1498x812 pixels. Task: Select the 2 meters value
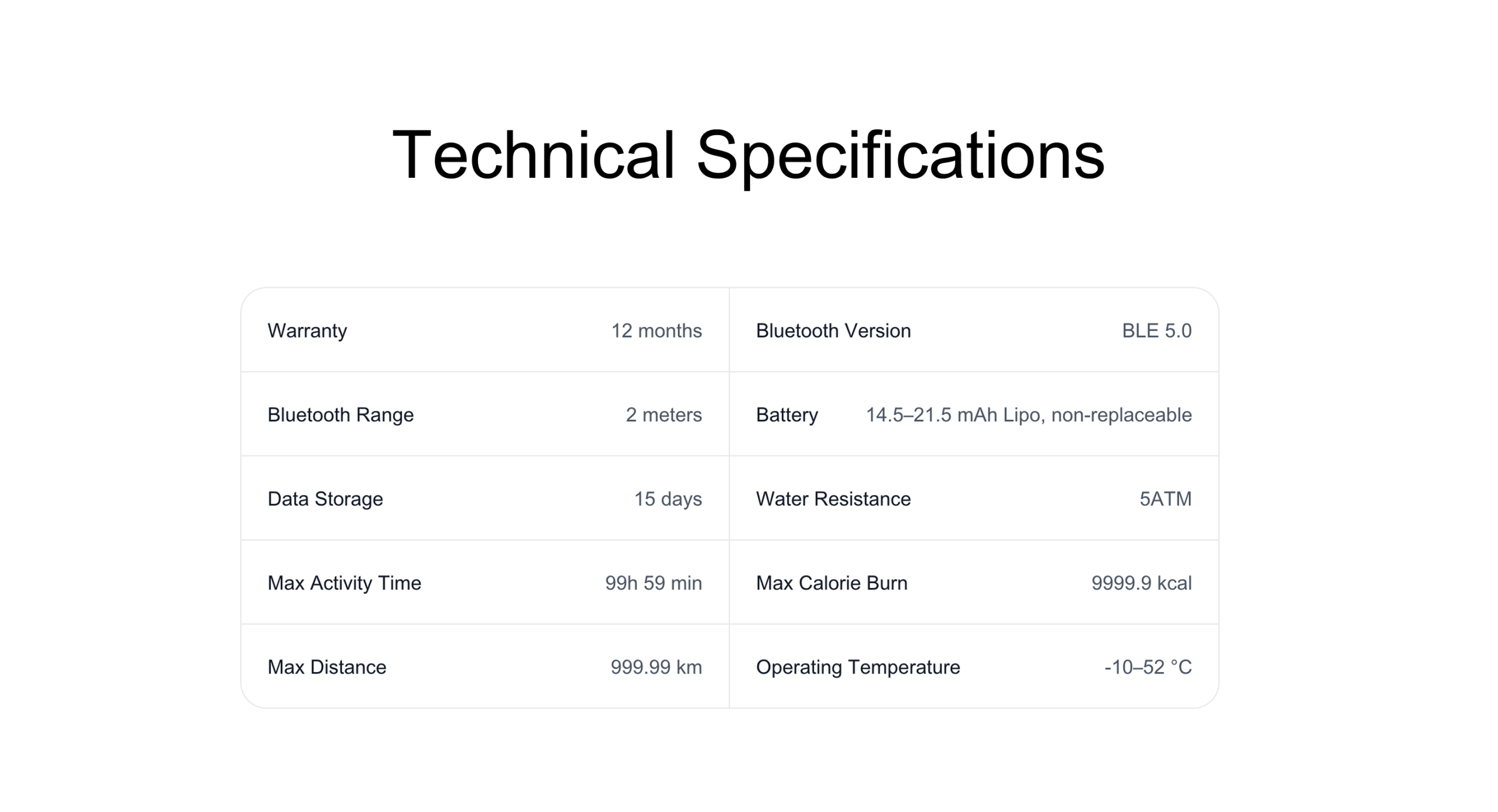click(663, 415)
